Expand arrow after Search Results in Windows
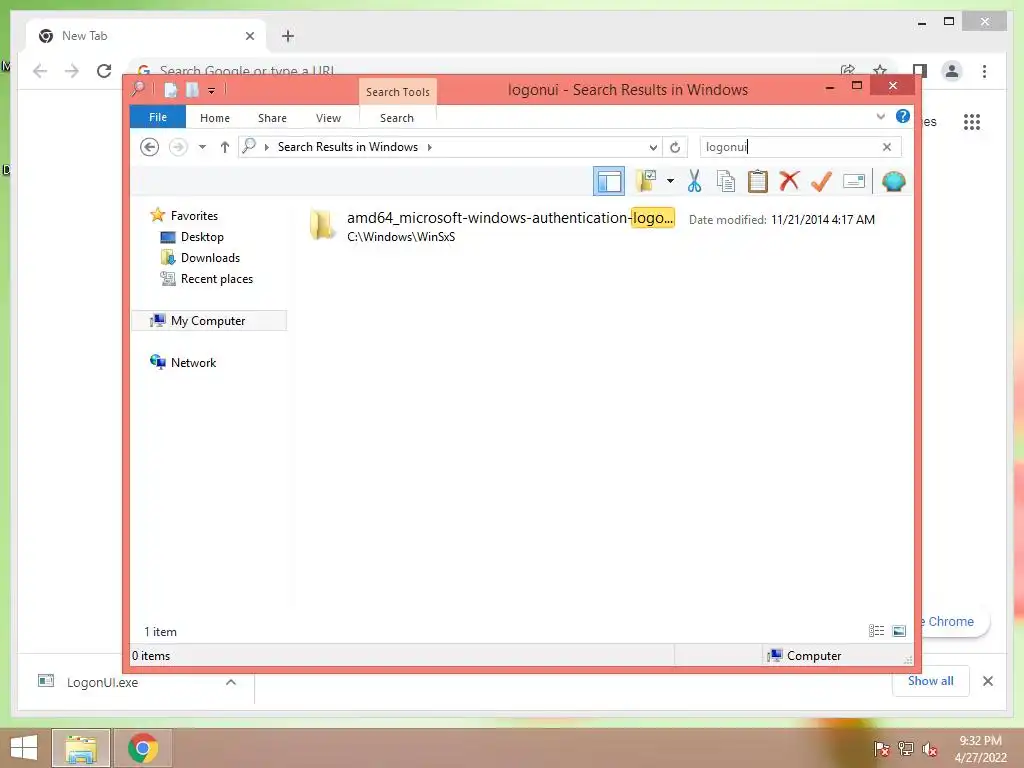Screen dimensions: 1024x768 pyautogui.click(x=430, y=148)
